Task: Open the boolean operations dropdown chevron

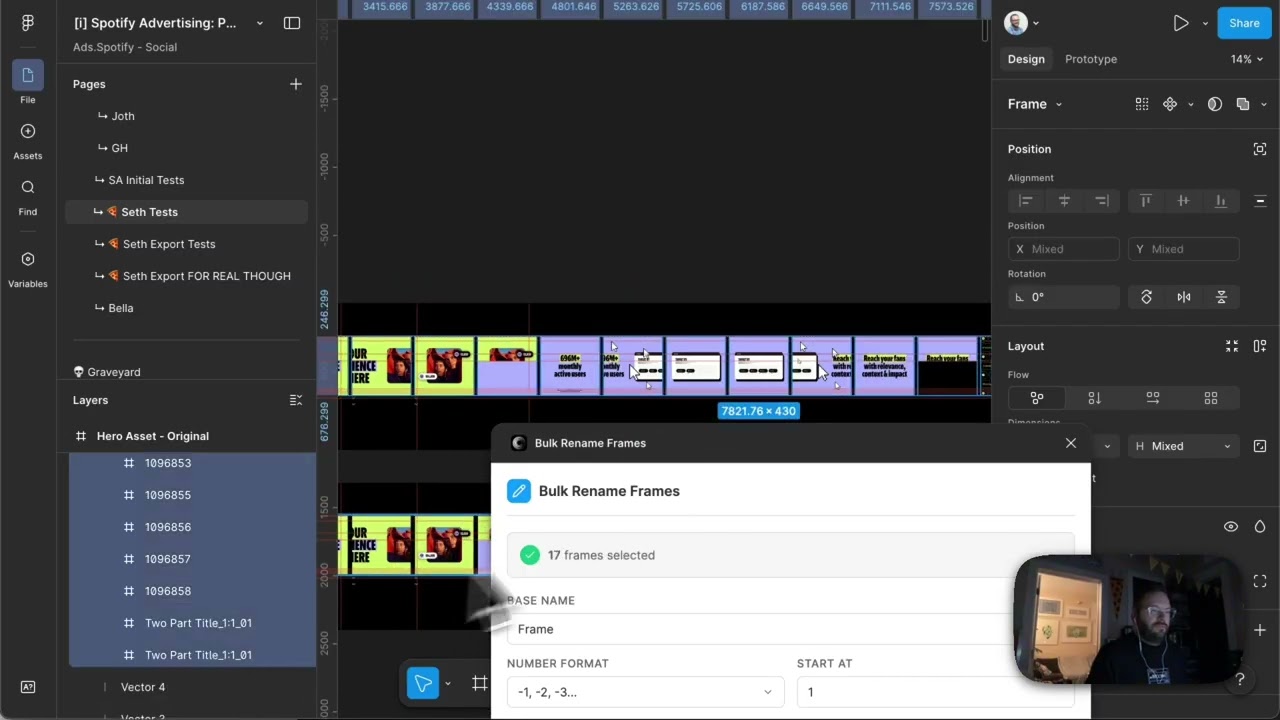Action: 1264,104
